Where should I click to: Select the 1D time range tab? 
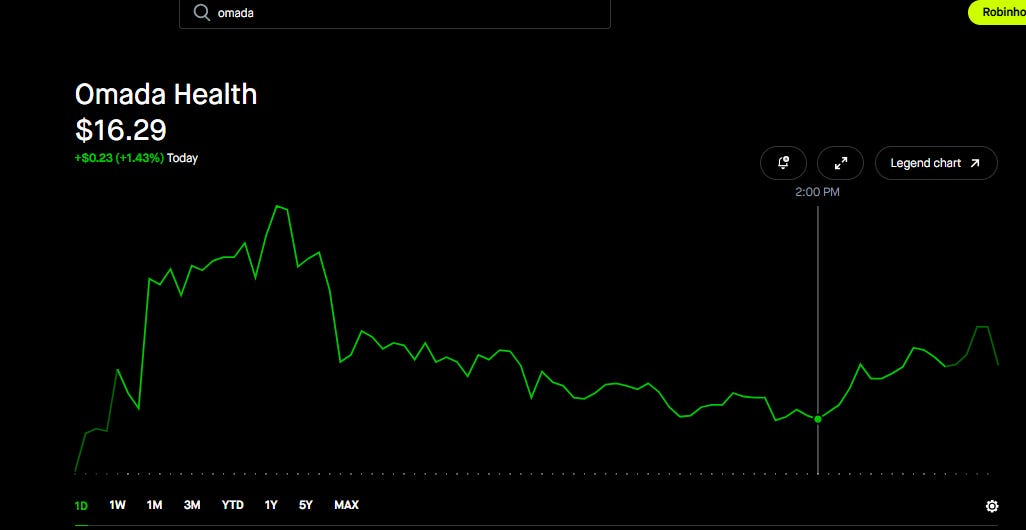81,505
